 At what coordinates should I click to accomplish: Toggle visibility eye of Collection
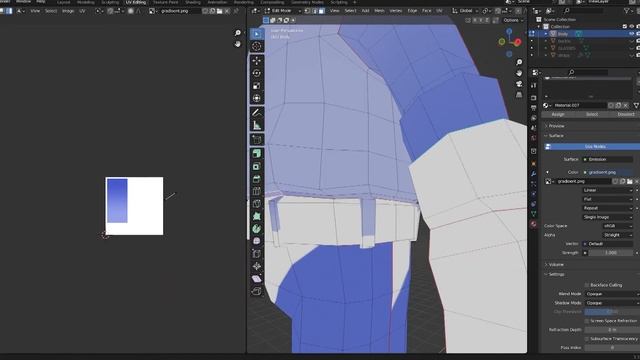click(632, 27)
